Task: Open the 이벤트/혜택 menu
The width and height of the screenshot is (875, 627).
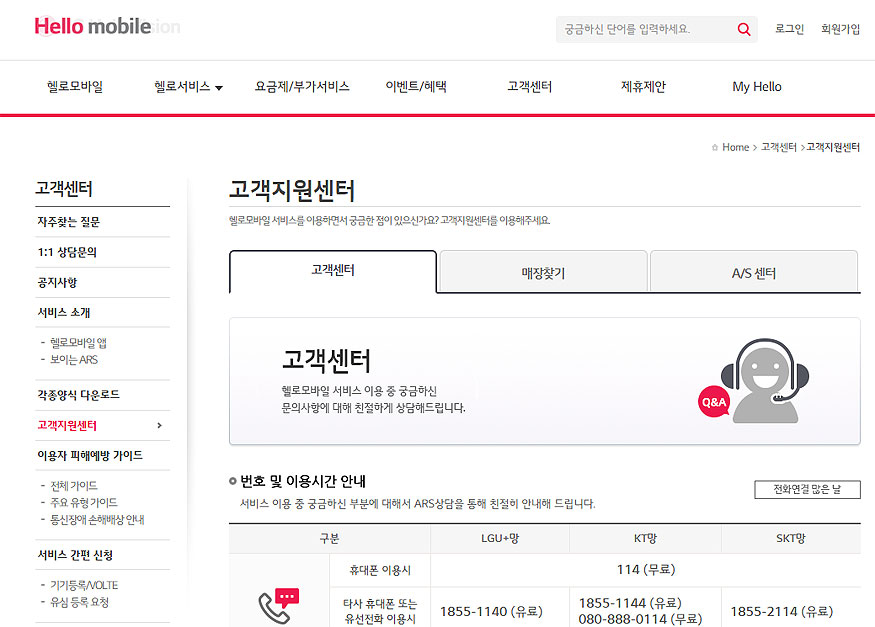Action: (x=416, y=87)
